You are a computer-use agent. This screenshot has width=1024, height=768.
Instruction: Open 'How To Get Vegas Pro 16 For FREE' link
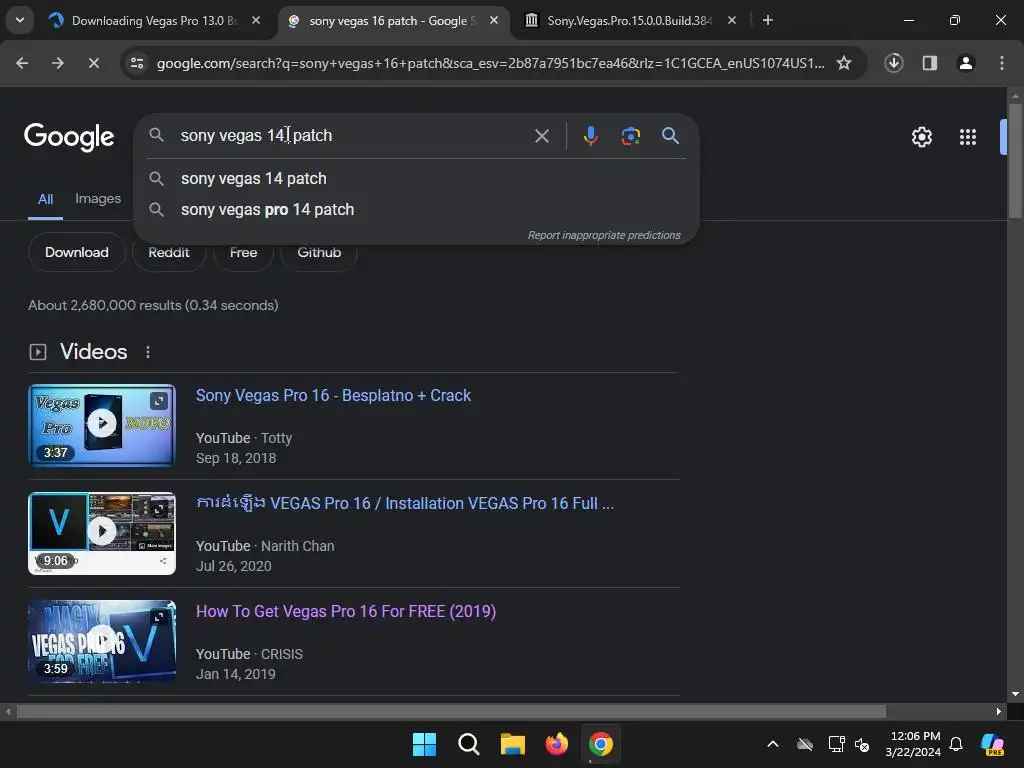346,611
